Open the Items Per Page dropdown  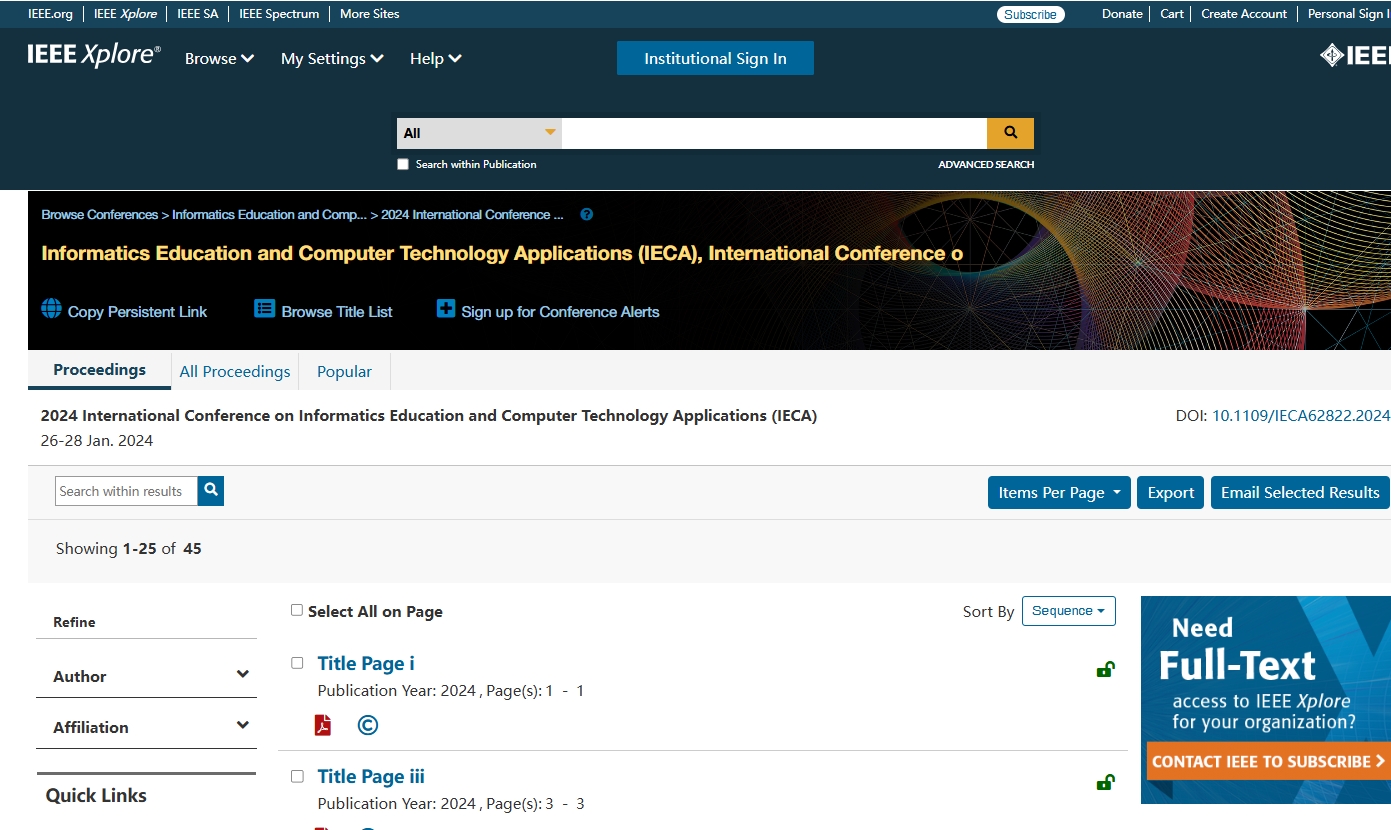point(1059,492)
